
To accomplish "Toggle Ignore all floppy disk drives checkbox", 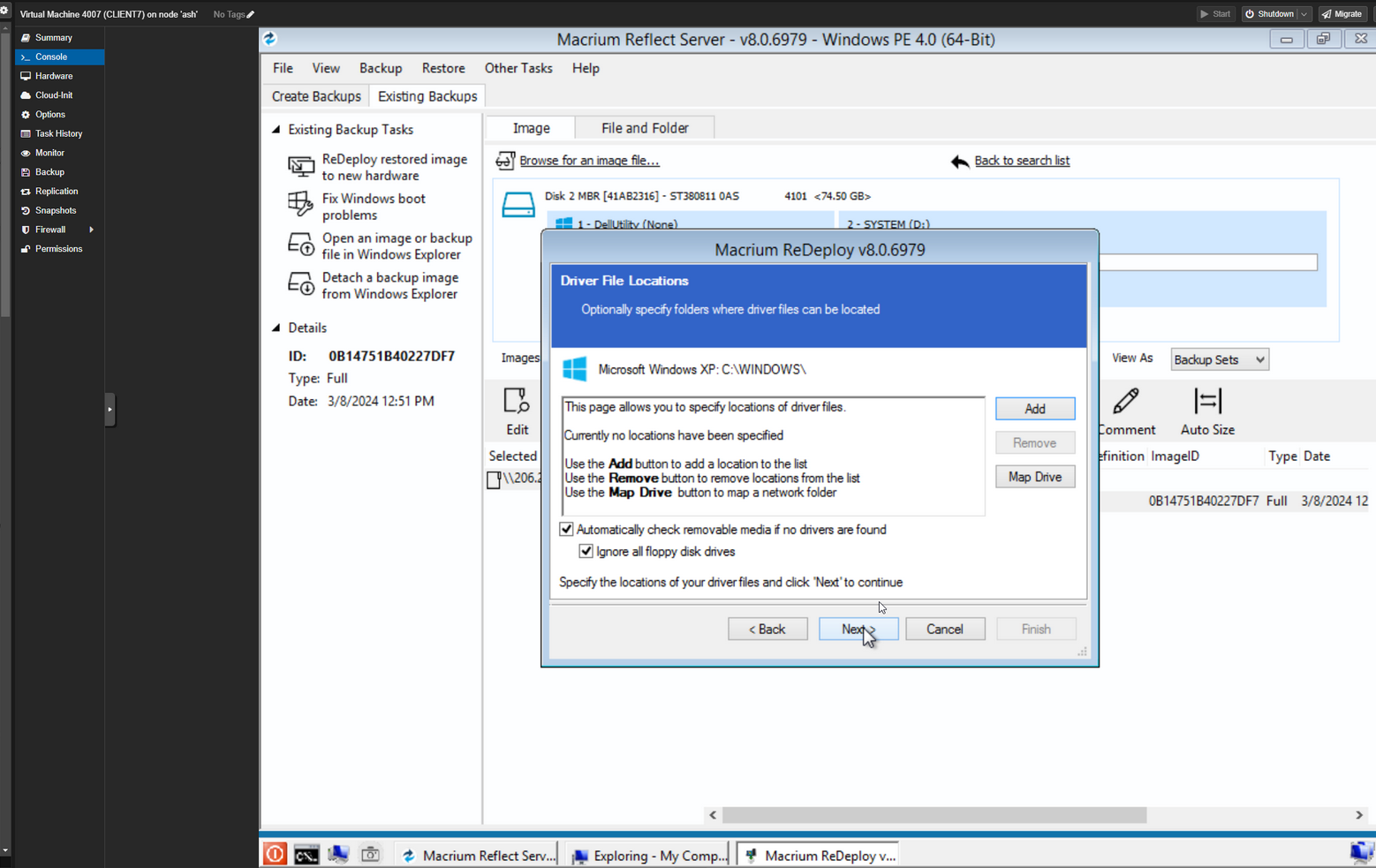I will (586, 551).
